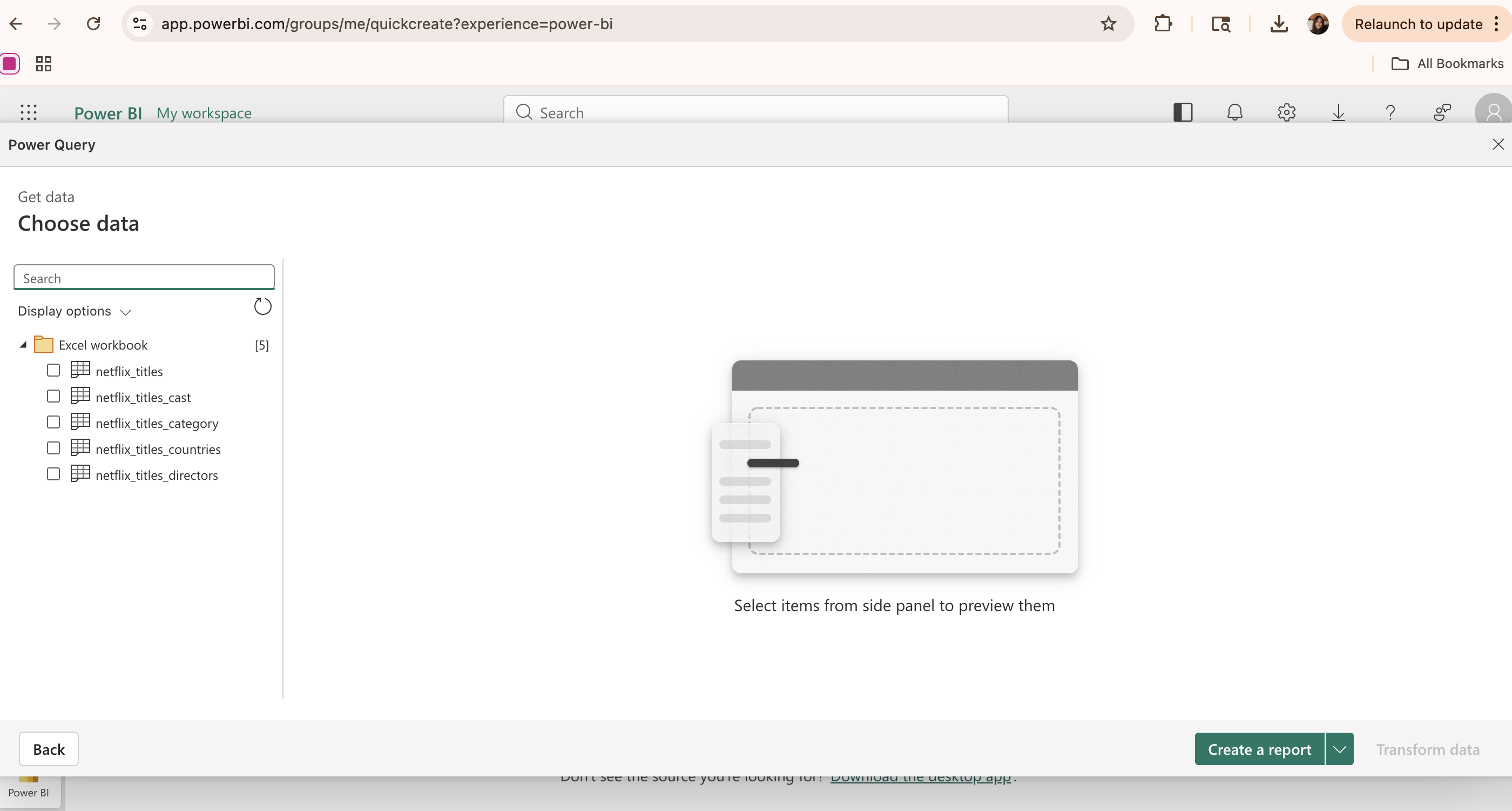This screenshot has height=811, width=1512.
Task: Open the Chrome extensions puzzle icon
Action: pos(1162,24)
